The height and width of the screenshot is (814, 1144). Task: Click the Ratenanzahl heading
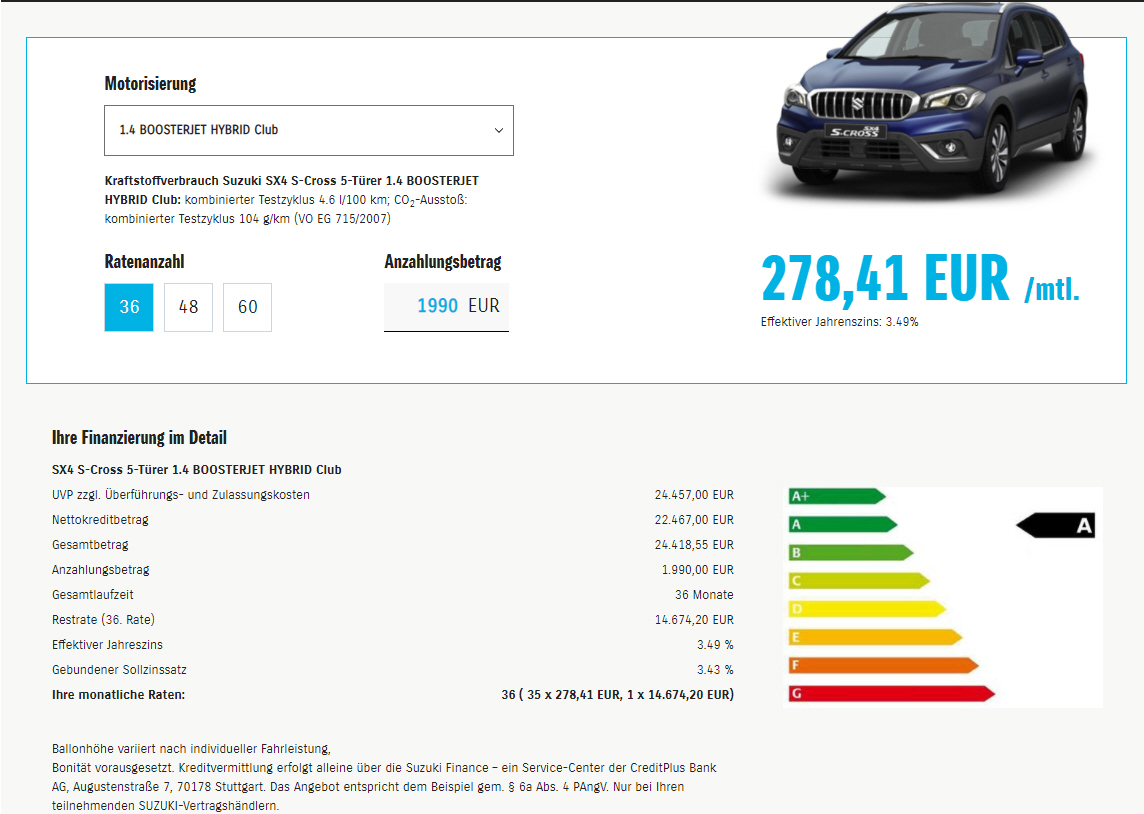[x=144, y=262]
